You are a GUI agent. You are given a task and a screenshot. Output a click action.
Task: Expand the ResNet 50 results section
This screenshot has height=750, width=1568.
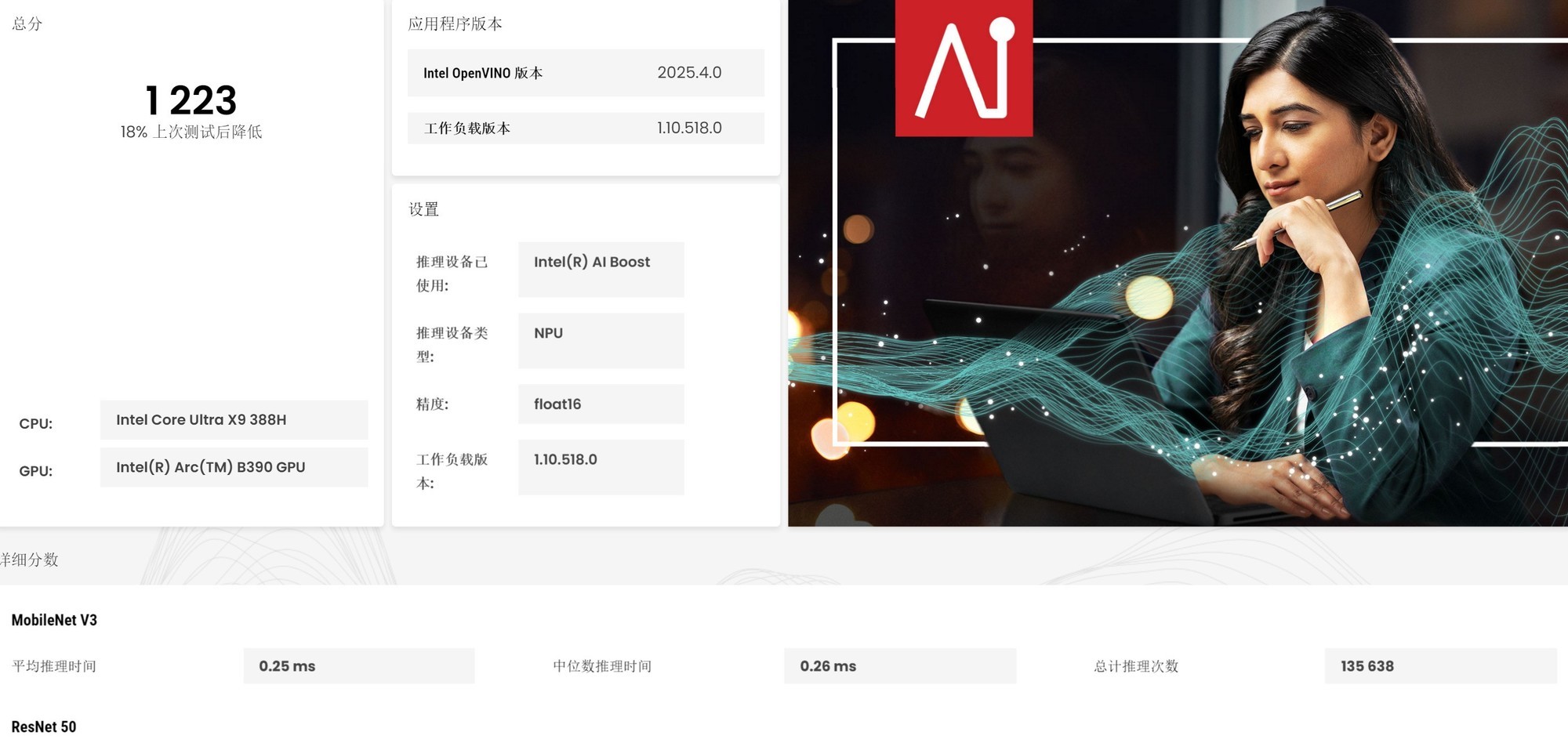(x=44, y=726)
